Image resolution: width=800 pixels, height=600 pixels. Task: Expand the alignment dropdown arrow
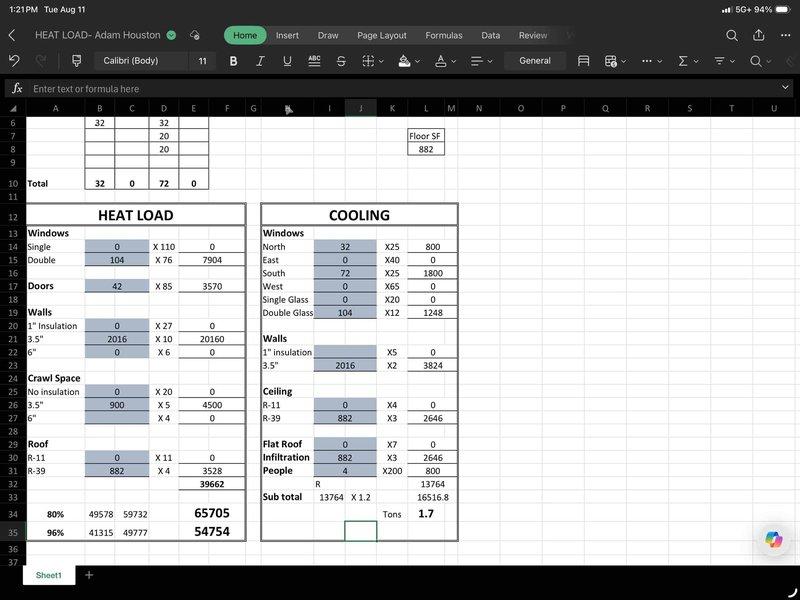pyautogui.click(x=490, y=61)
